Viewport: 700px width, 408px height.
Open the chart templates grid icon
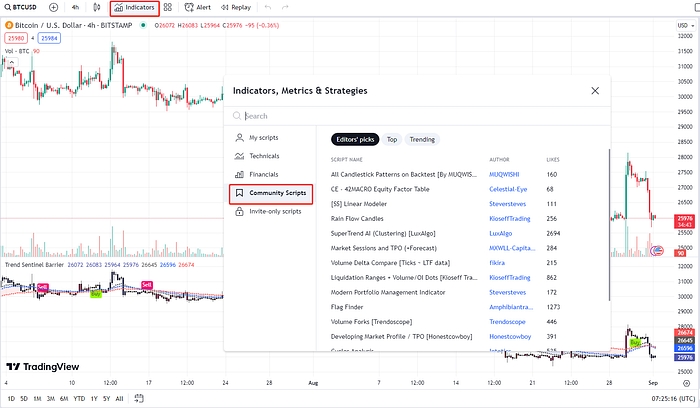pyautogui.click(x=168, y=7)
